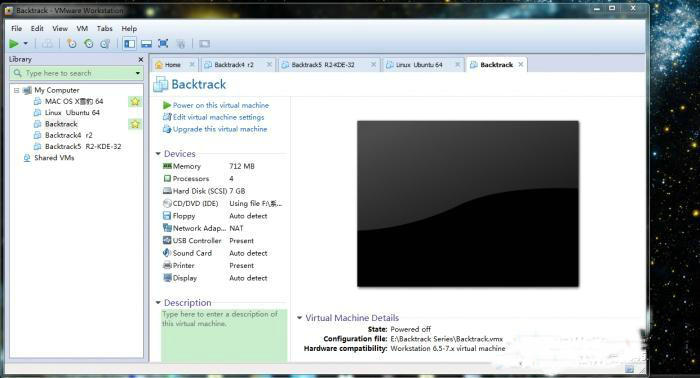Viewport: 700px width, 378px height.
Task: Open the Library search dropdown arrow
Action: pyautogui.click(x=138, y=73)
